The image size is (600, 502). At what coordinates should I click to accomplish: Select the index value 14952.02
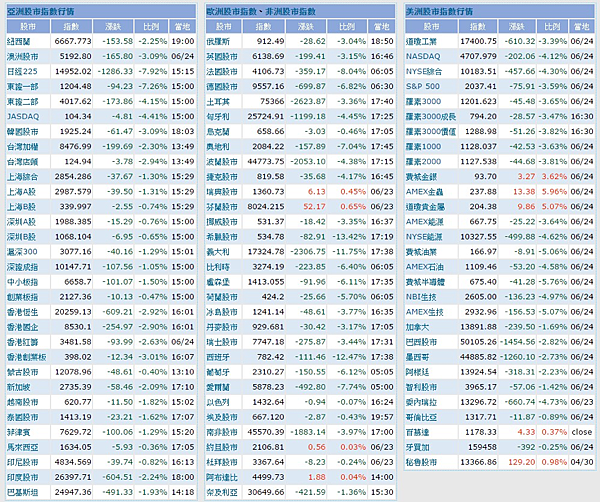(x=73, y=72)
